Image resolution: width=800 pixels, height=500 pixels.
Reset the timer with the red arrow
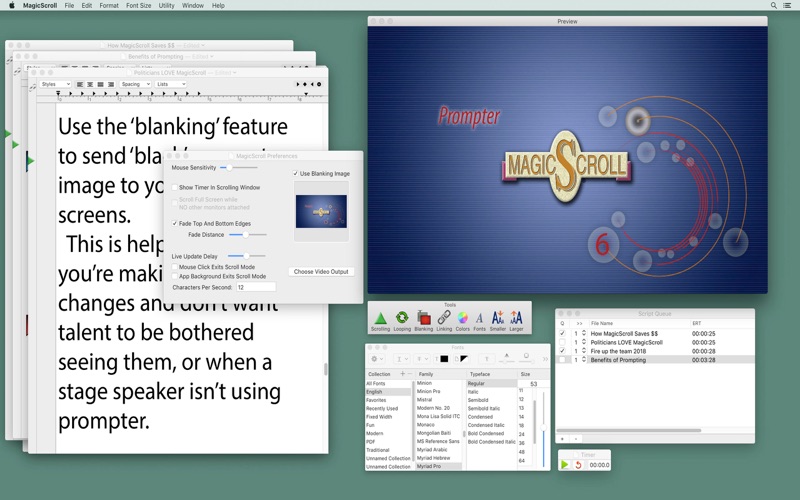click(x=578, y=465)
